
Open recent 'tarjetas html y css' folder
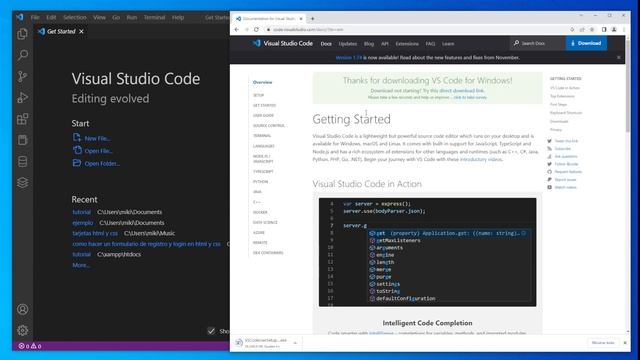point(95,233)
